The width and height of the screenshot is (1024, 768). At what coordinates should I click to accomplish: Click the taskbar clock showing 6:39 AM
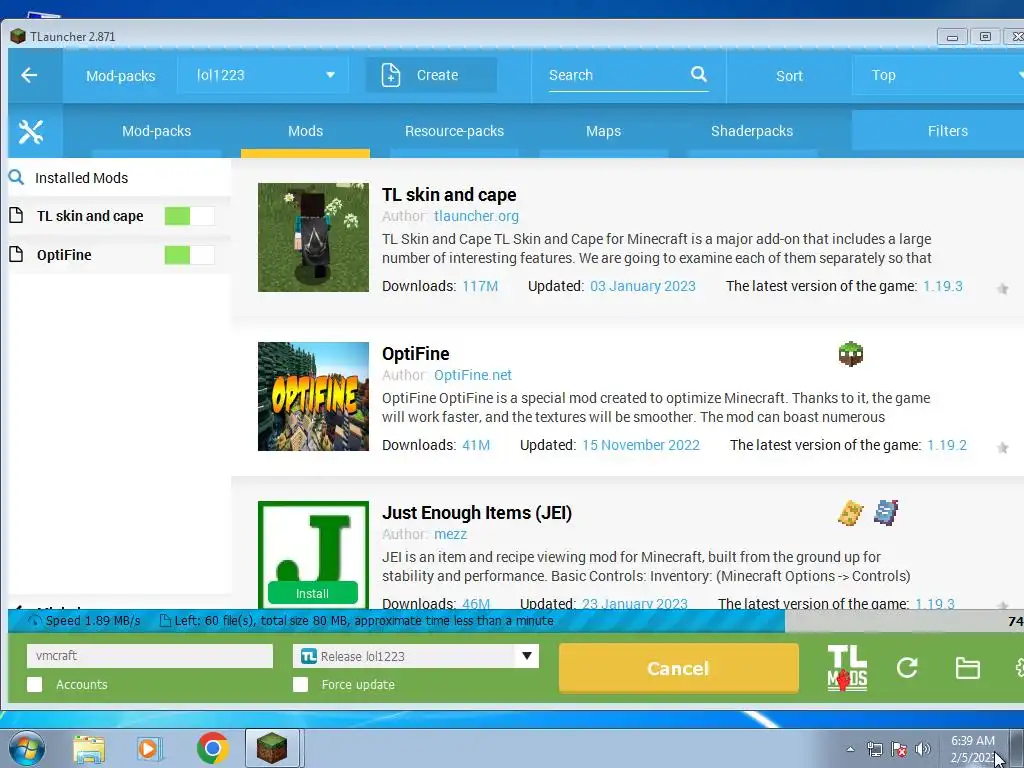point(973,748)
